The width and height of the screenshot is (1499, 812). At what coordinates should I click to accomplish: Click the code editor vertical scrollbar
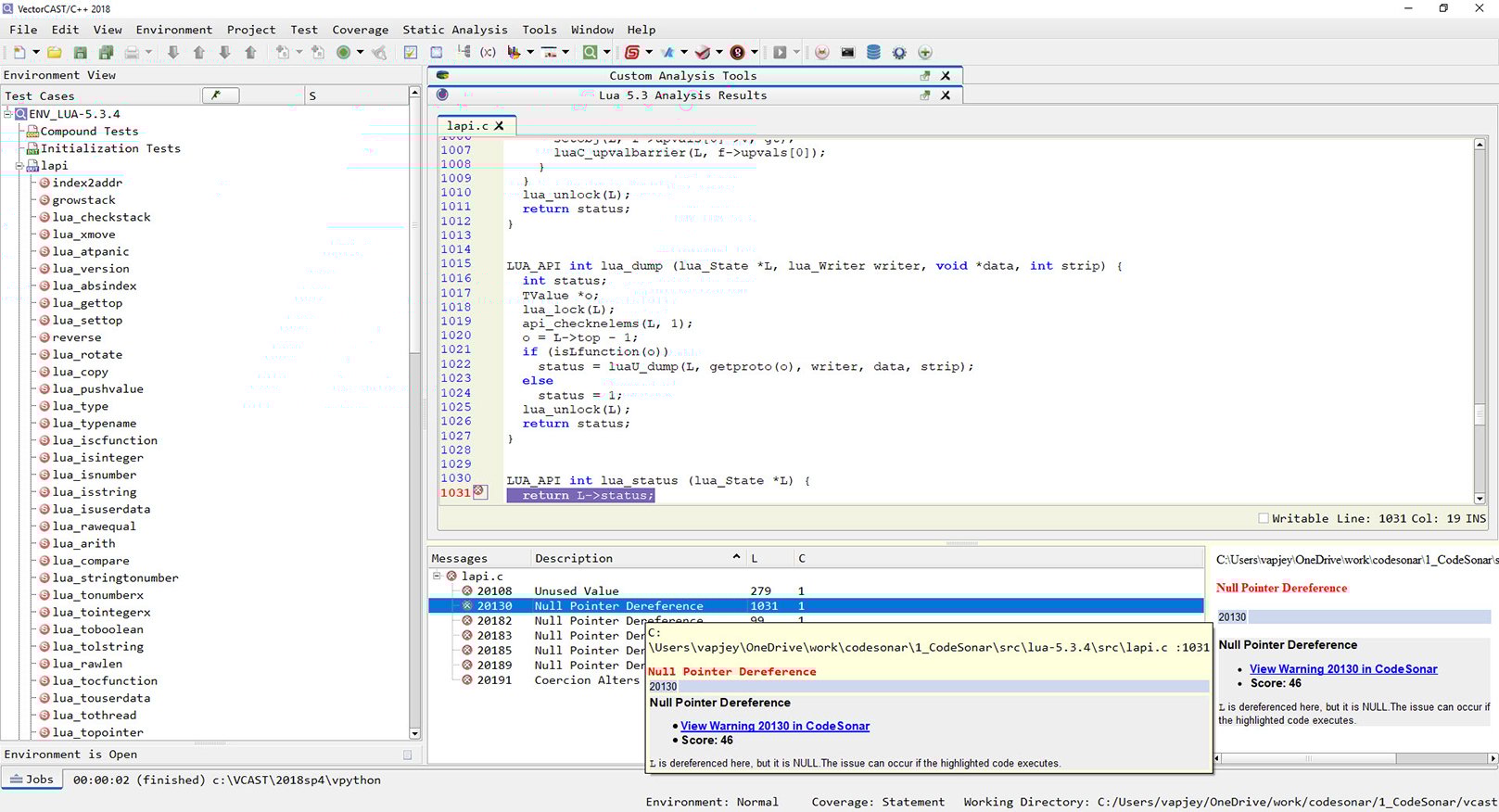pyautogui.click(x=1480, y=320)
